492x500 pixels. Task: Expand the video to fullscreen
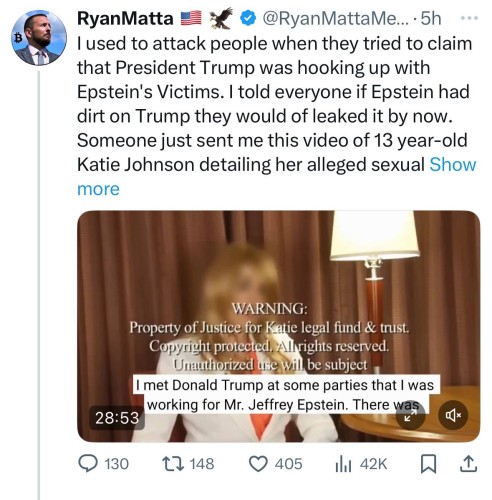410,415
